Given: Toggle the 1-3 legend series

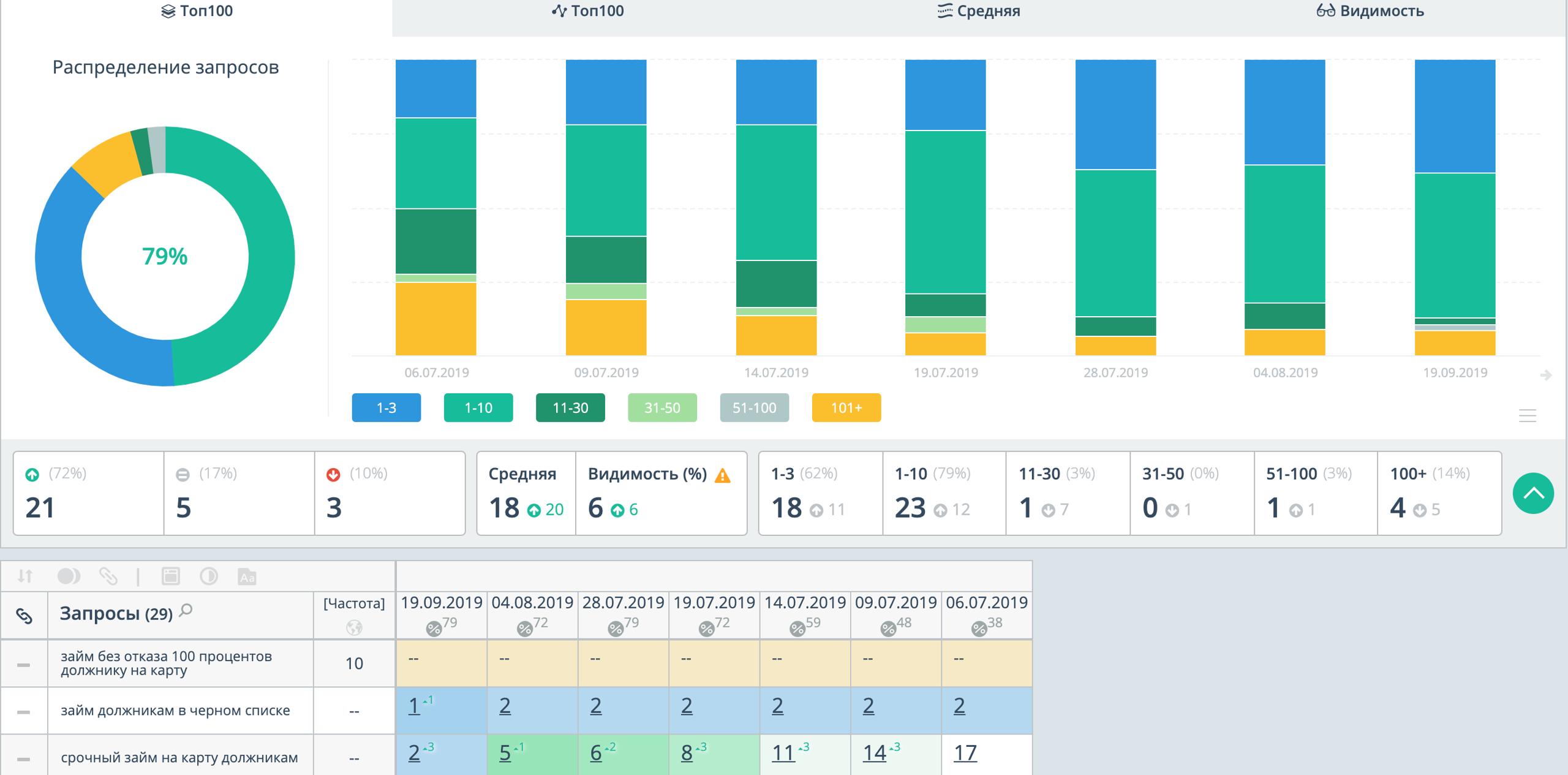Looking at the screenshot, I should (x=386, y=407).
